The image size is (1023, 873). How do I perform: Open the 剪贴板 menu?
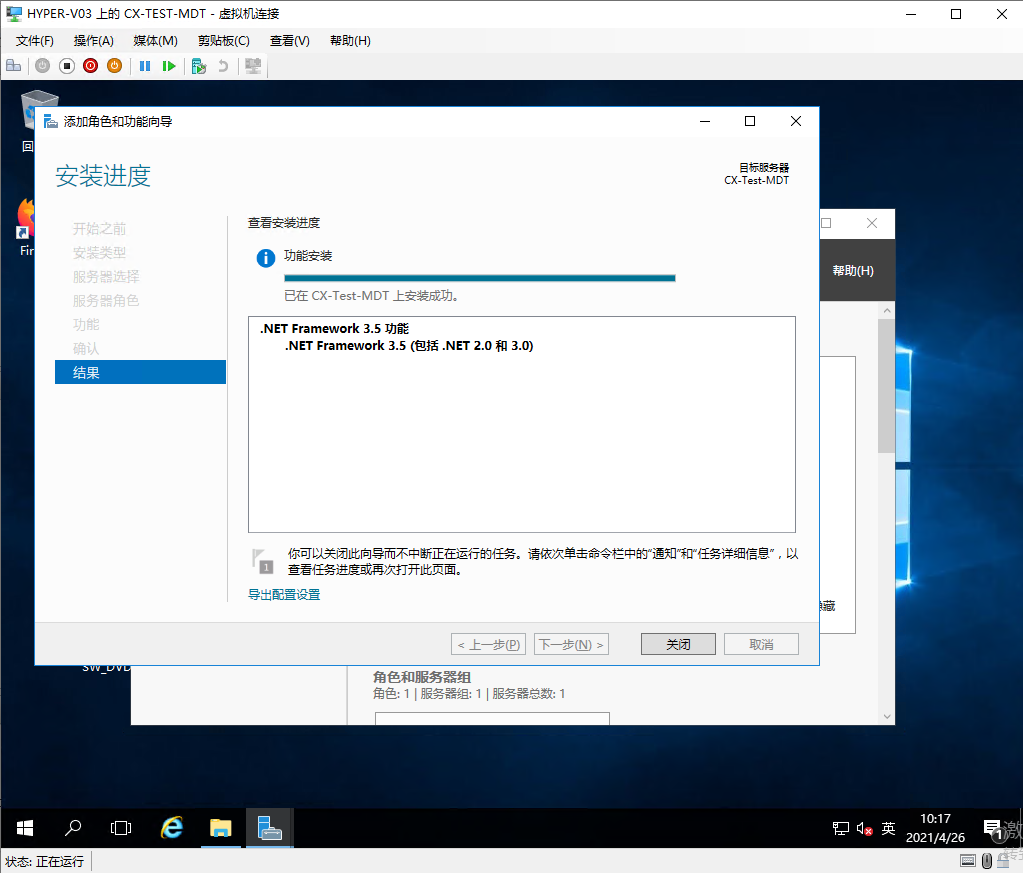pyautogui.click(x=222, y=40)
